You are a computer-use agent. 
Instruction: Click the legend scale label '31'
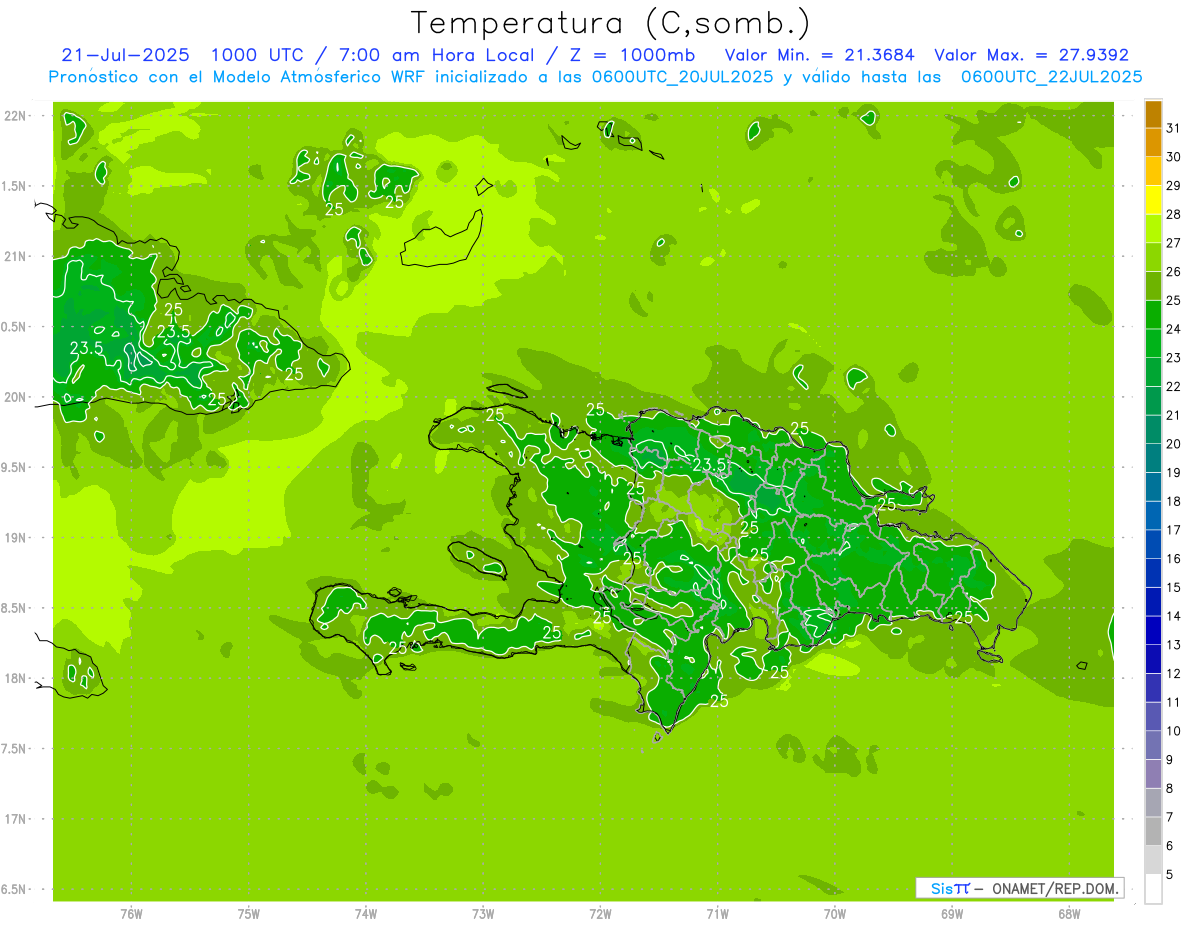tap(1173, 128)
